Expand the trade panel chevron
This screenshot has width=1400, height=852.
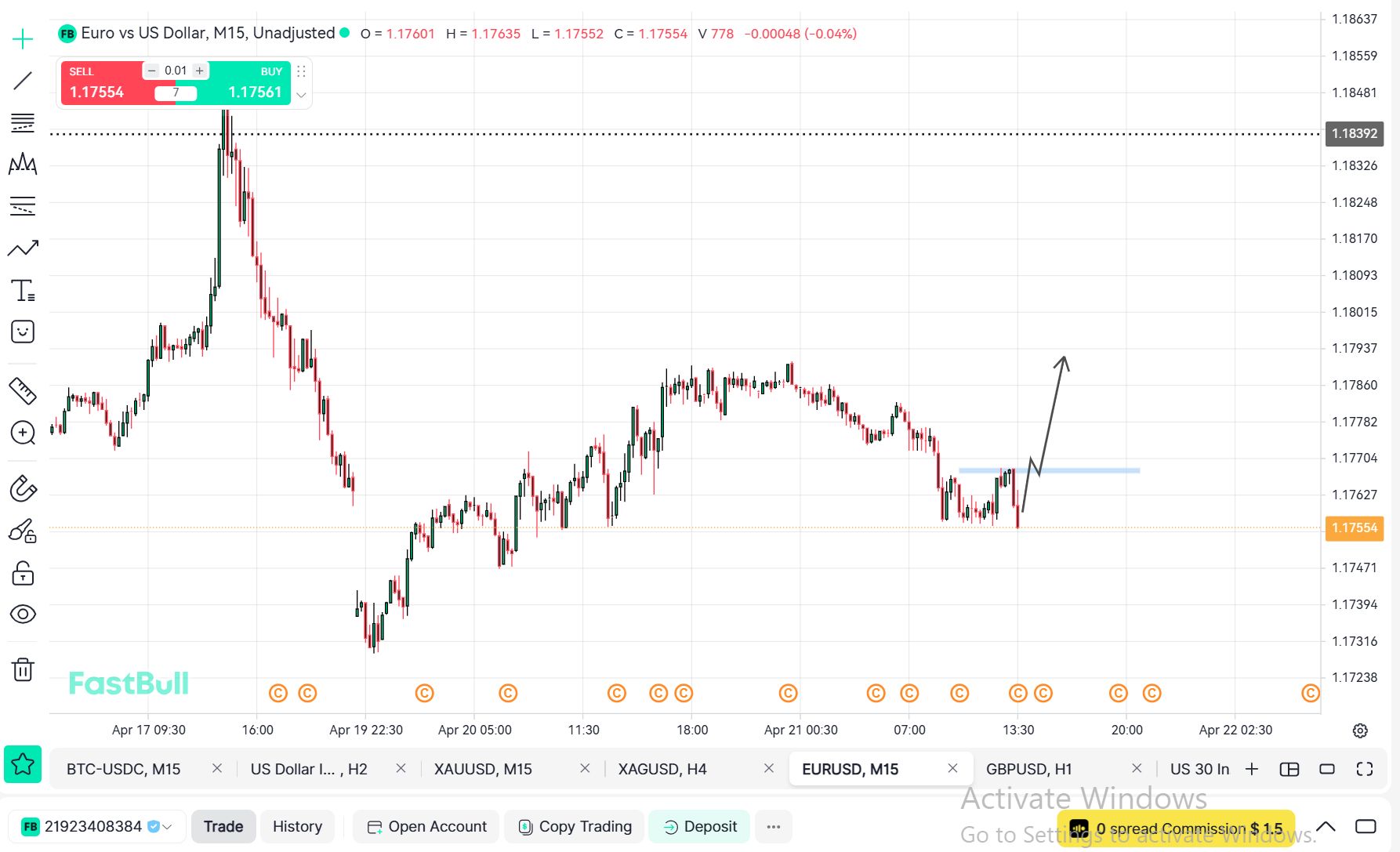click(301, 95)
